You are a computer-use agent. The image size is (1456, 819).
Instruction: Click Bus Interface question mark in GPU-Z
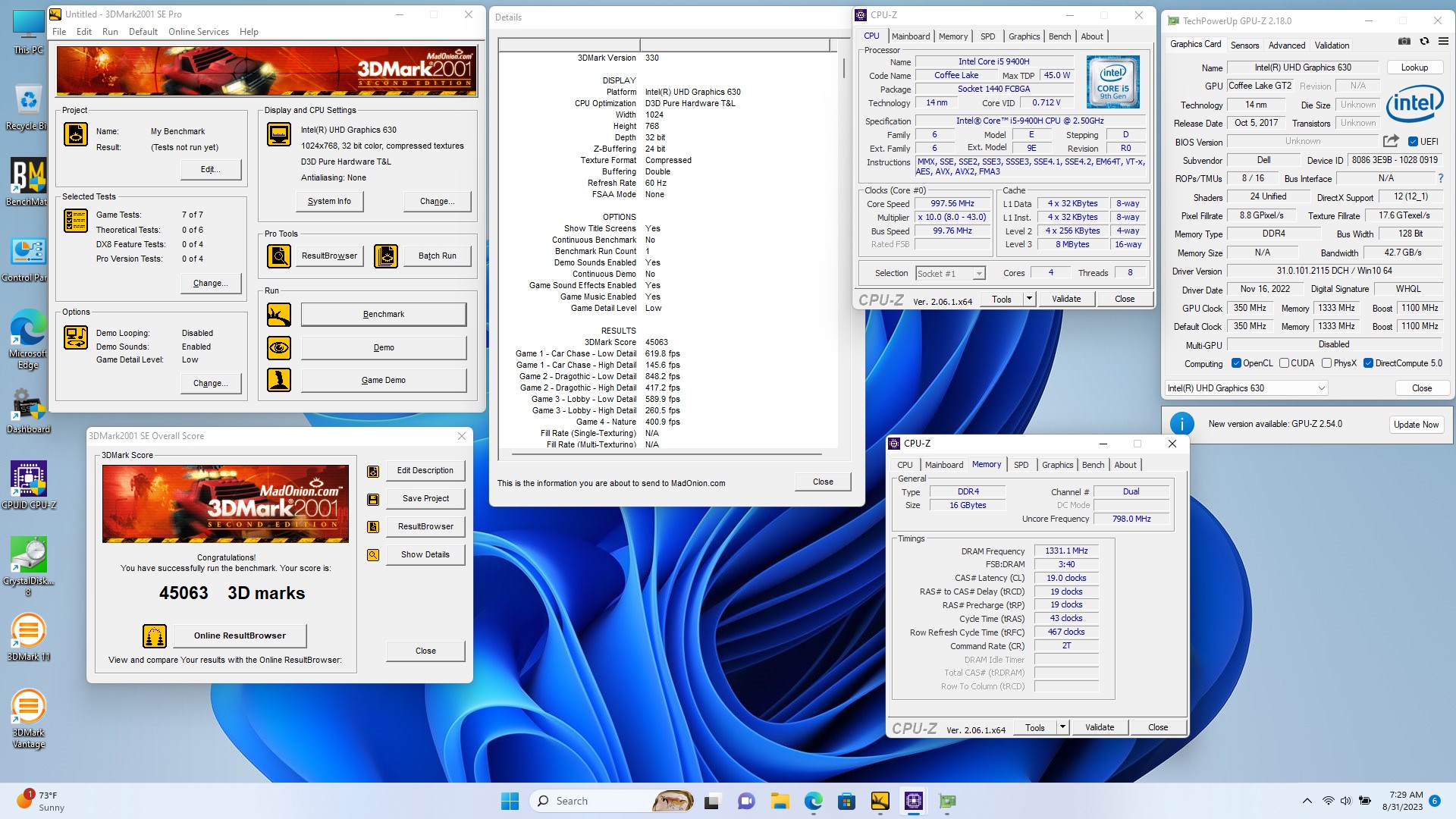1441,178
